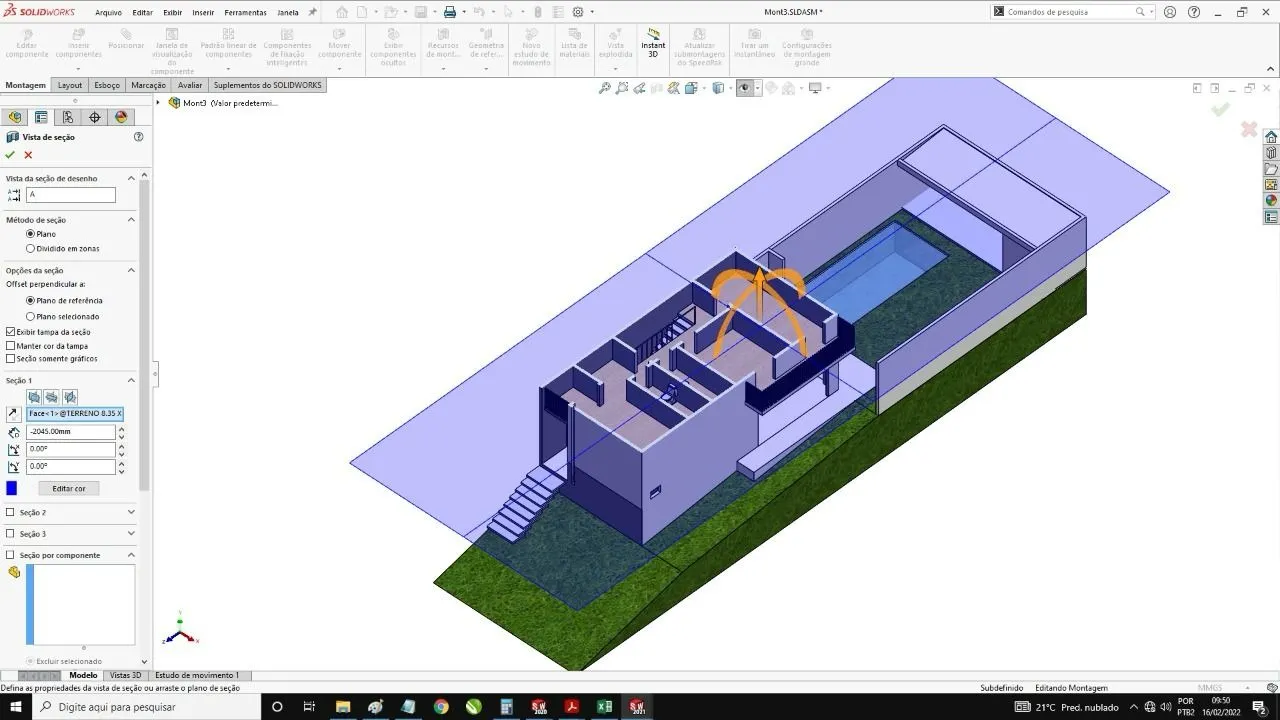Click the blue section color swatch
The image size is (1280, 720).
point(12,488)
